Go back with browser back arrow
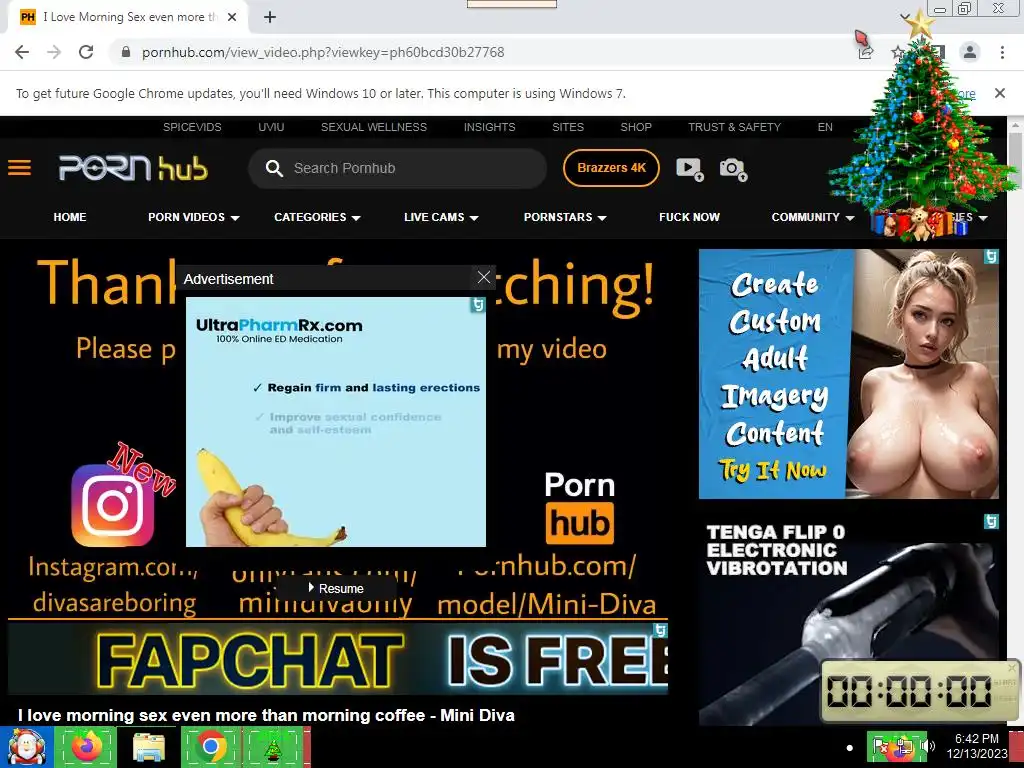Image resolution: width=1024 pixels, height=768 pixels. [x=22, y=52]
